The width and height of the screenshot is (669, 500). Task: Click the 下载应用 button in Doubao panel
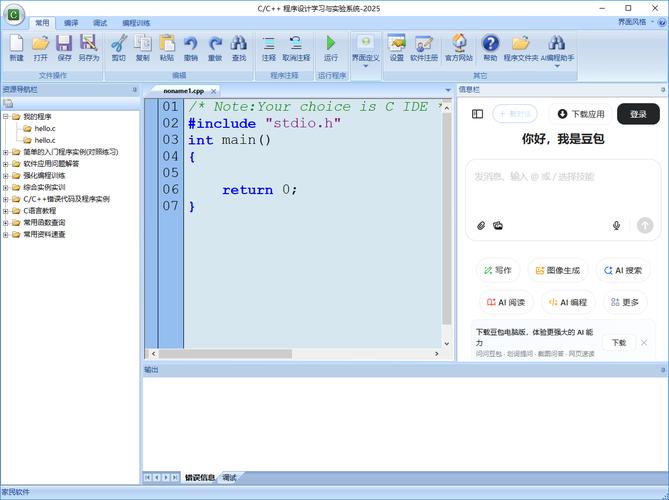pos(581,114)
